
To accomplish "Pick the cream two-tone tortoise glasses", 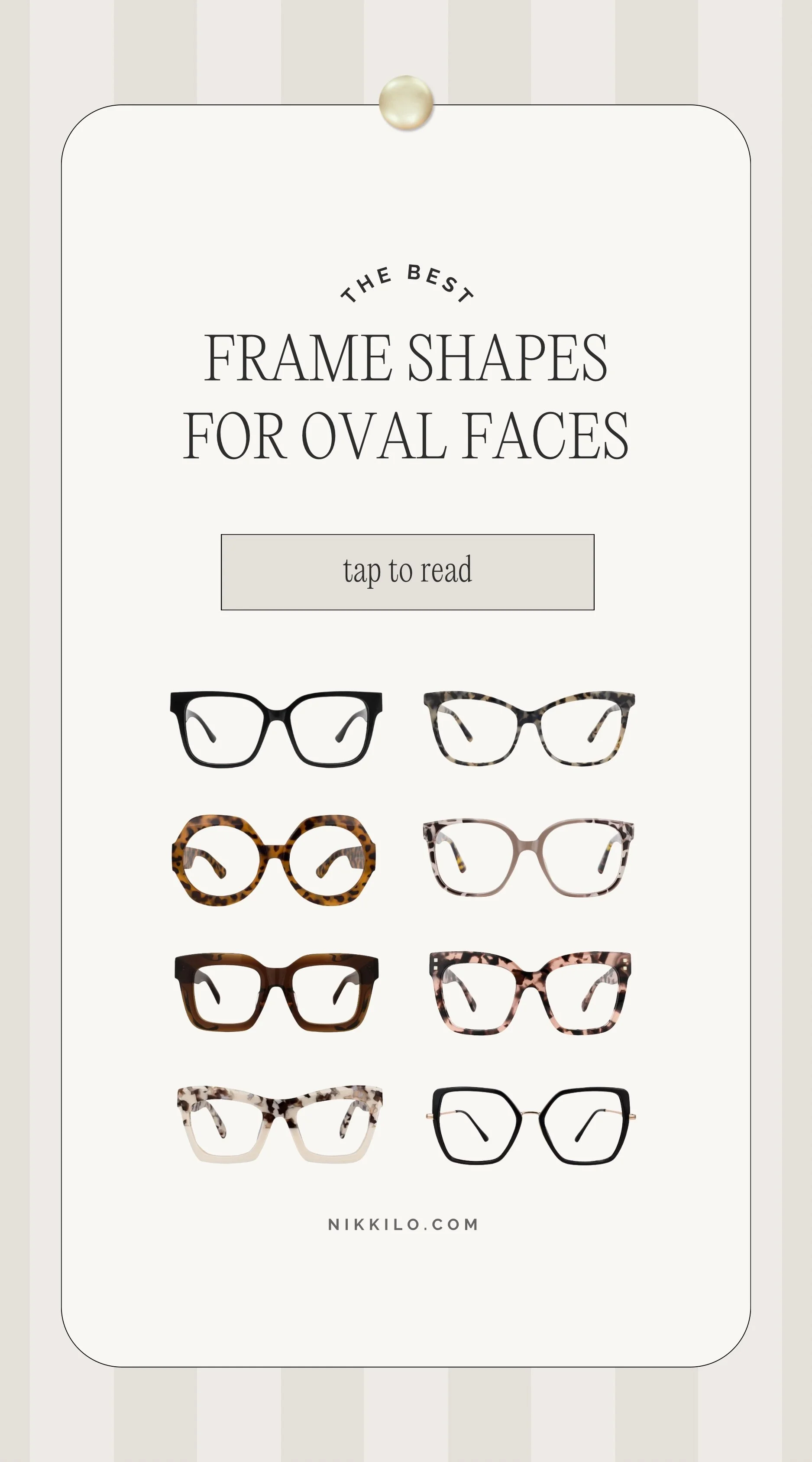I will point(280,1124).
